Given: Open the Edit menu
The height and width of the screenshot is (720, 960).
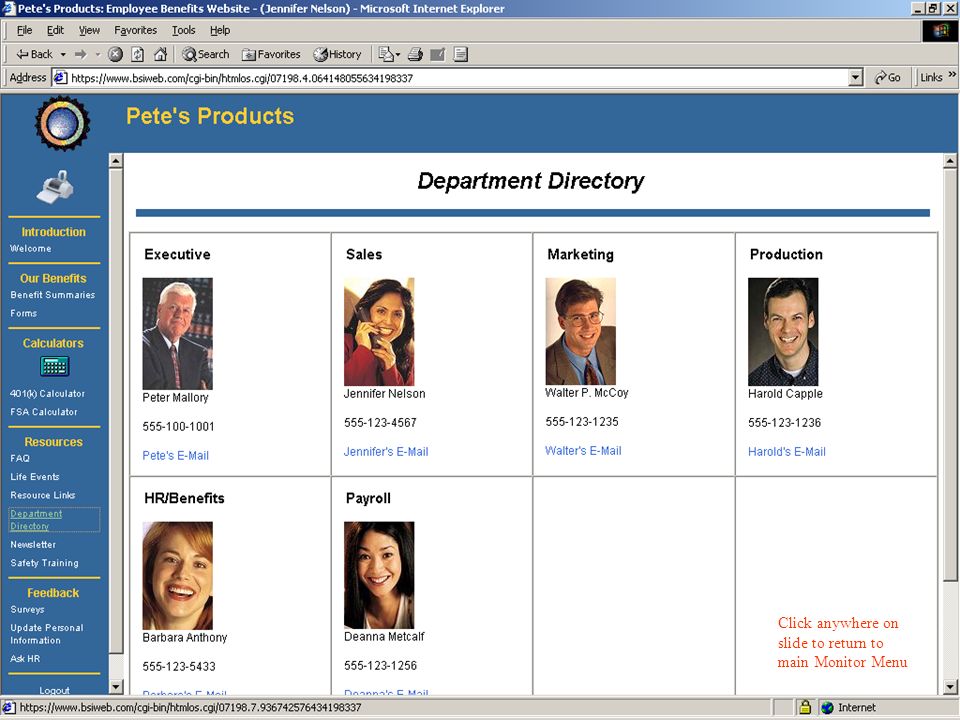Looking at the screenshot, I should (55, 30).
